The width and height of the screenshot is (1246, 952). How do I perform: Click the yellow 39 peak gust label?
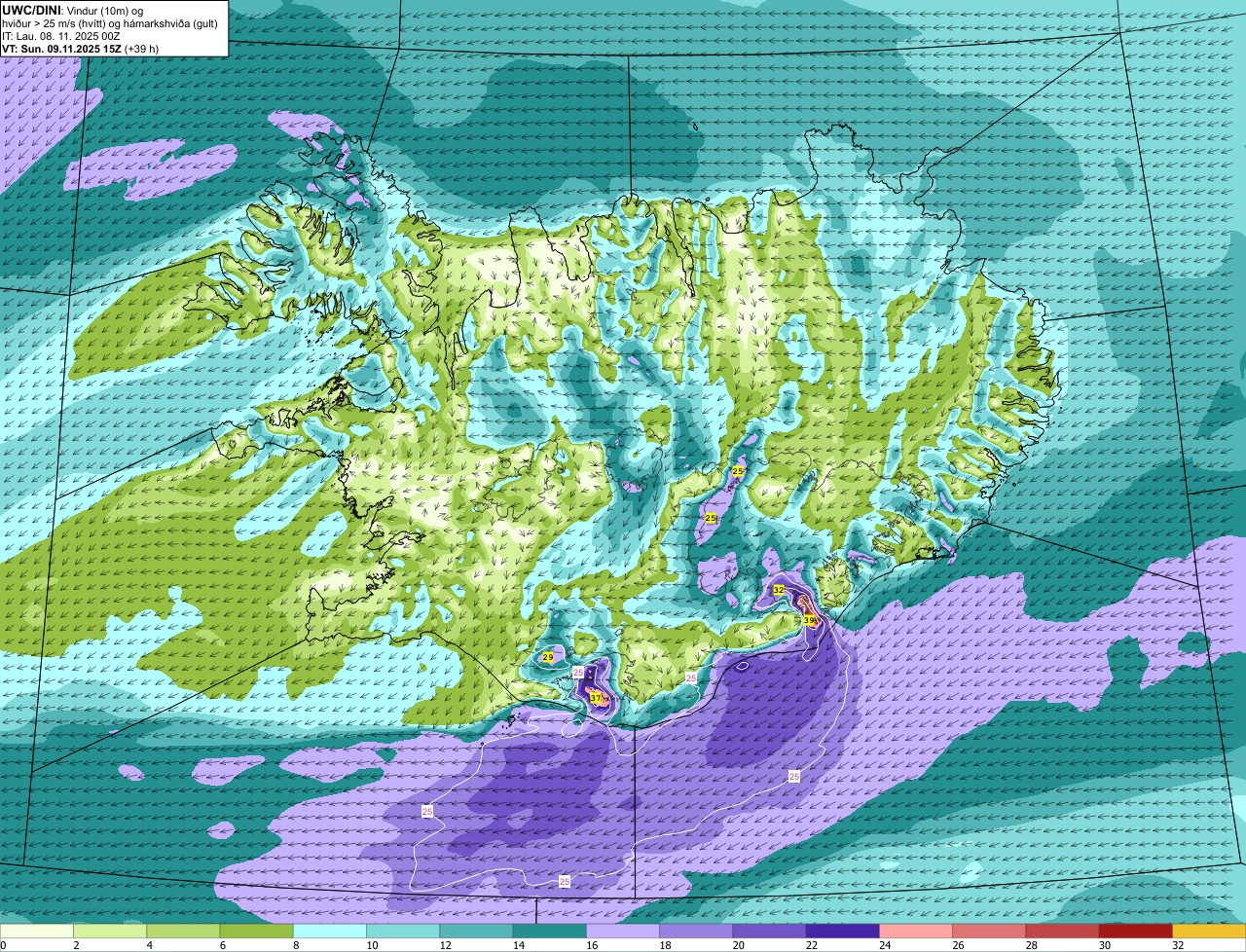pos(809,620)
